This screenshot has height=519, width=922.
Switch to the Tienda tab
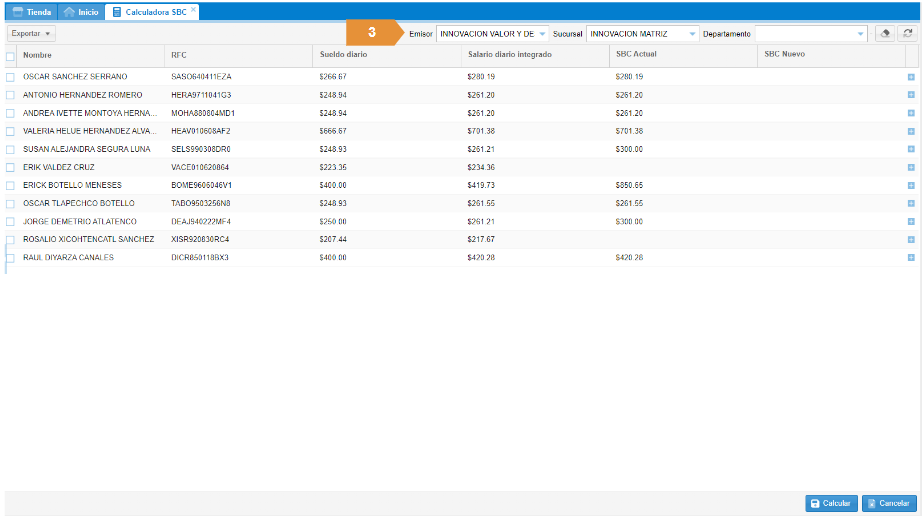(x=32, y=12)
